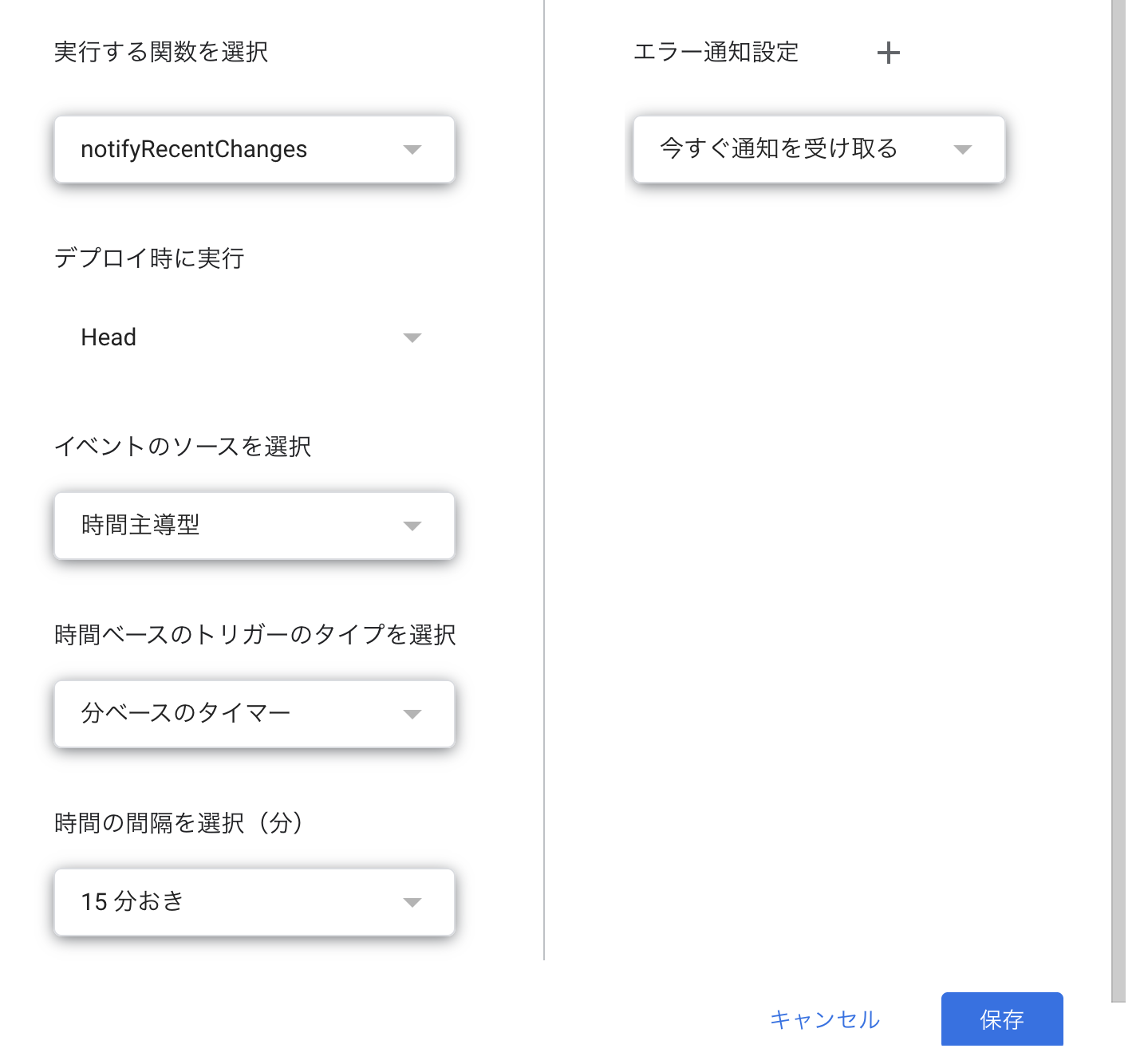The height and width of the screenshot is (1064, 1144).
Task: Open the 時間ベースのトリガーのタイプ dropdown
Action: click(x=254, y=715)
